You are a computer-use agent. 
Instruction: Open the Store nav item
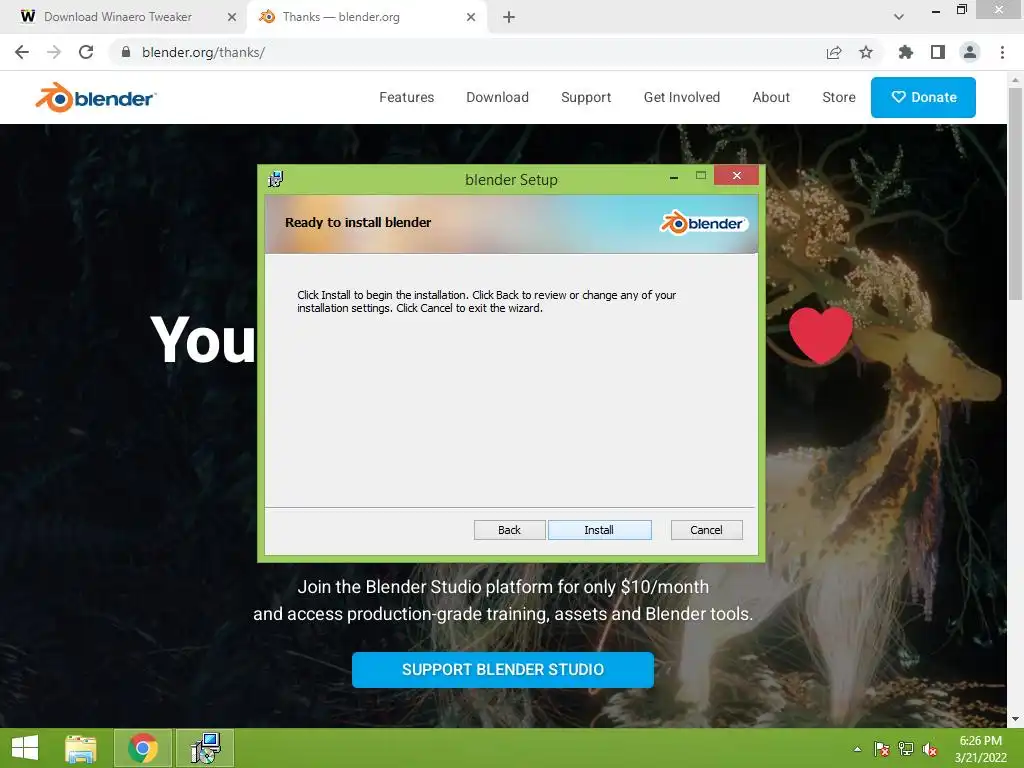(839, 97)
